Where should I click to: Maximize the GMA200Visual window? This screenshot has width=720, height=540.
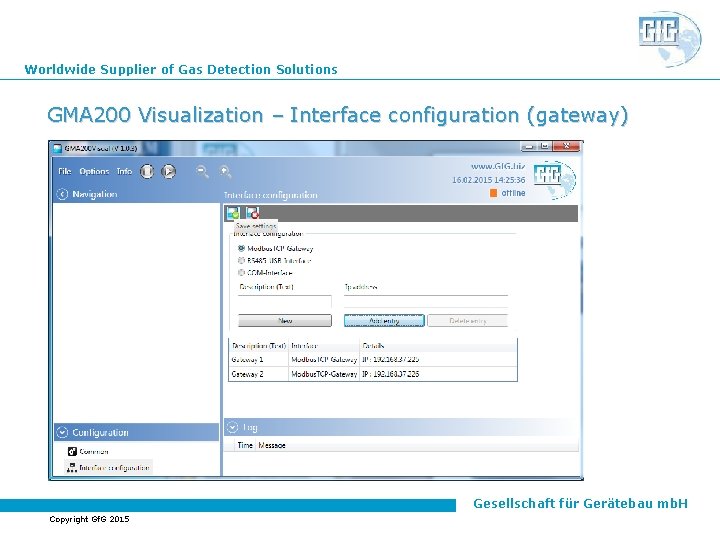[x=545, y=146]
